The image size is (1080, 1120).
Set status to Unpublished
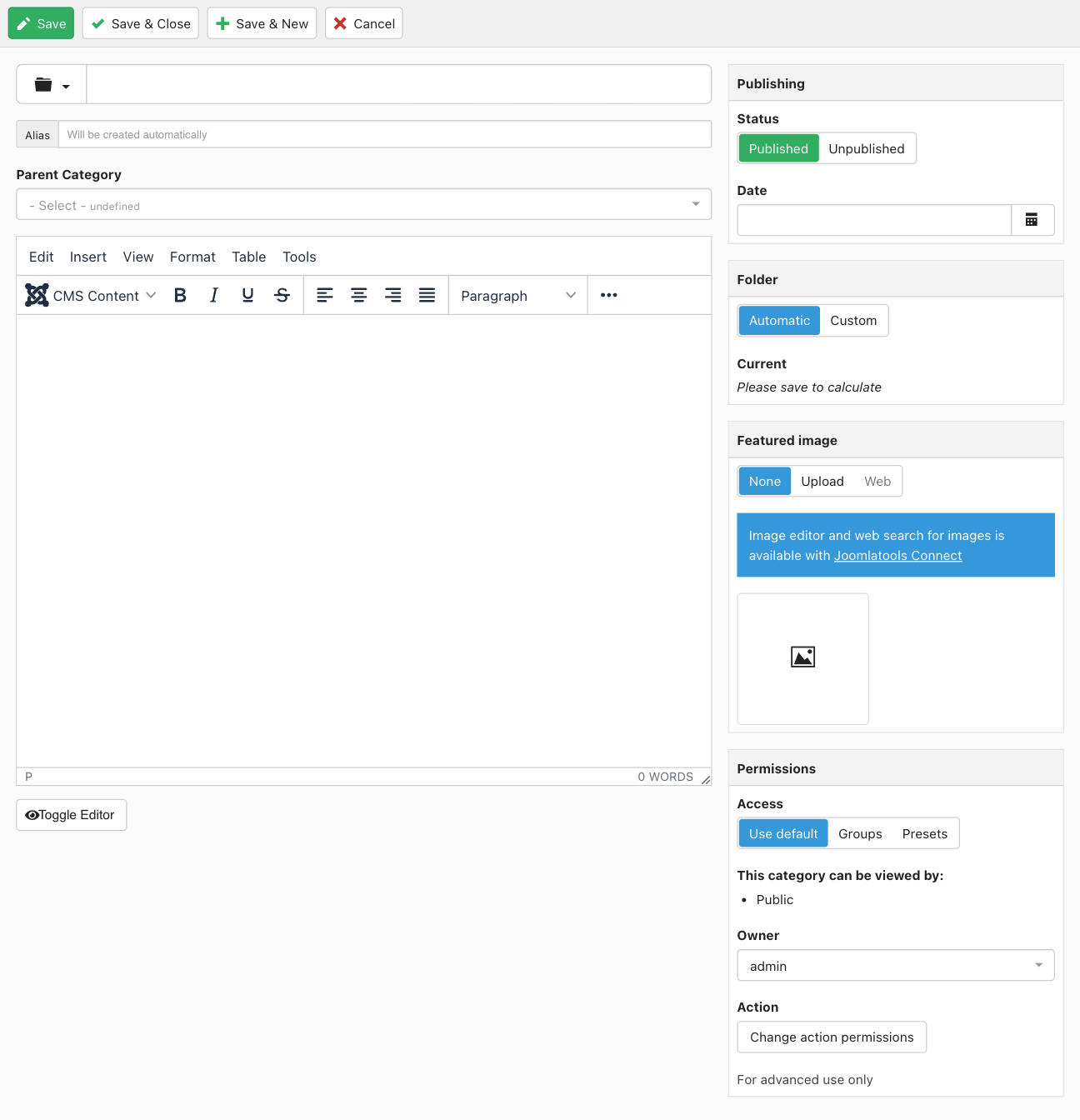pyautogui.click(x=866, y=148)
